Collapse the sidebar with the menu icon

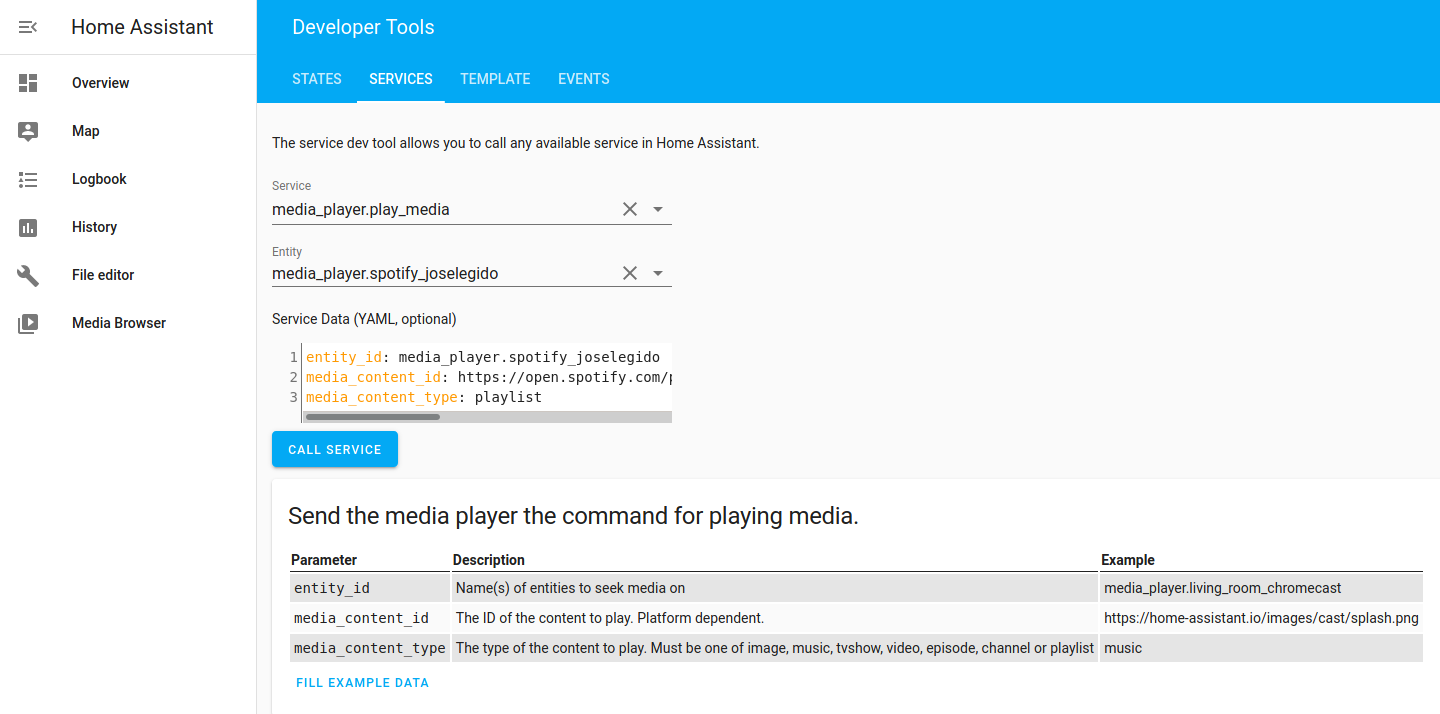(28, 27)
